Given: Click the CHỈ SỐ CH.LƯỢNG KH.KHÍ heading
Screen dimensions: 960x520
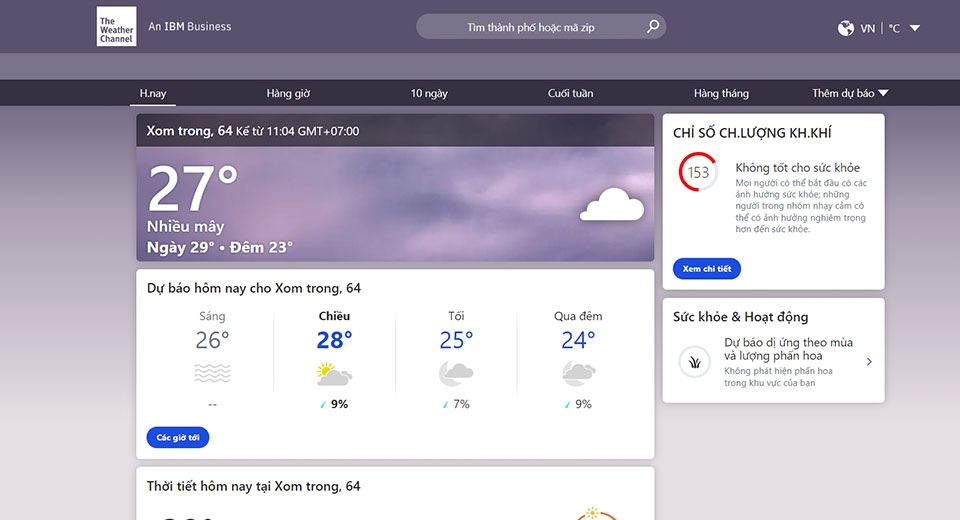Looking at the screenshot, I should (752, 133).
